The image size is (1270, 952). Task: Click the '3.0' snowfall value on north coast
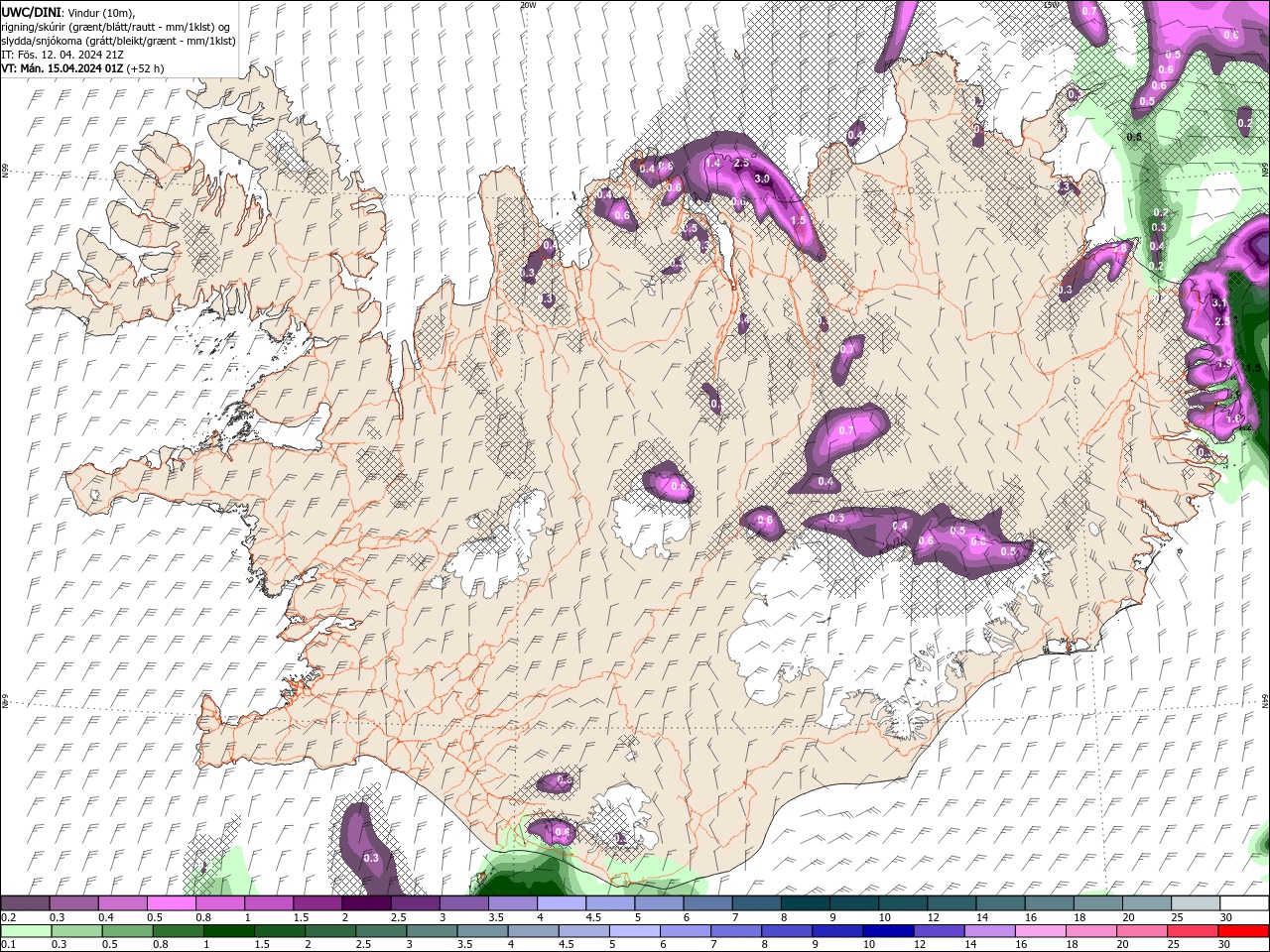[x=762, y=178]
